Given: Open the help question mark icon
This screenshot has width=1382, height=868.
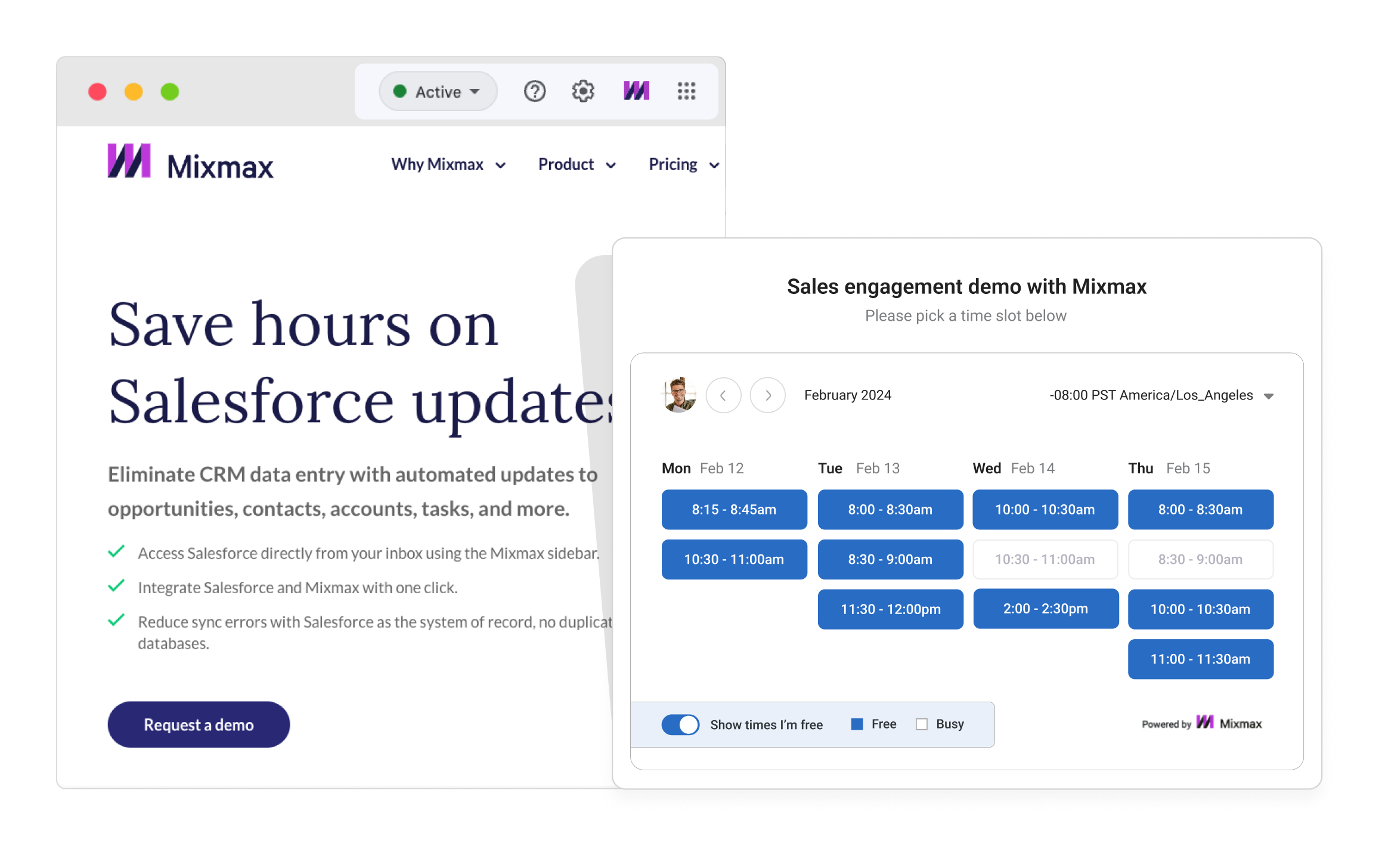Looking at the screenshot, I should pos(535,91).
